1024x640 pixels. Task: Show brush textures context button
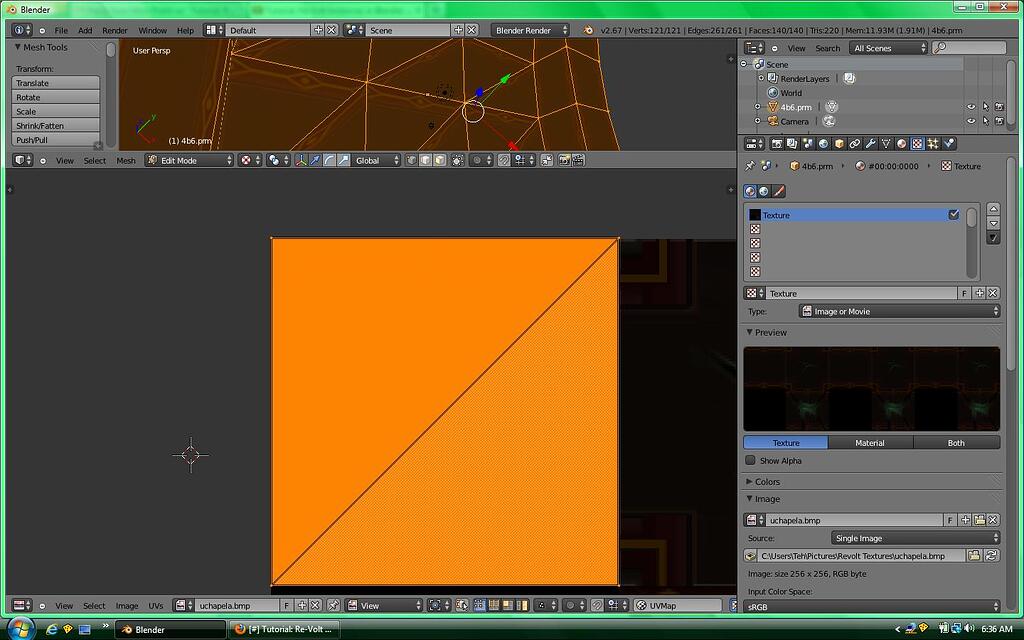(778, 191)
